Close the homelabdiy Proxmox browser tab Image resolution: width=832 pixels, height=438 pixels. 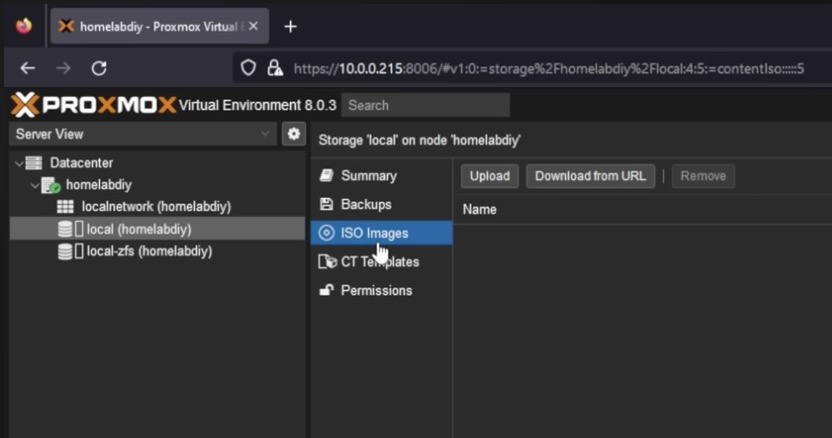254,26
